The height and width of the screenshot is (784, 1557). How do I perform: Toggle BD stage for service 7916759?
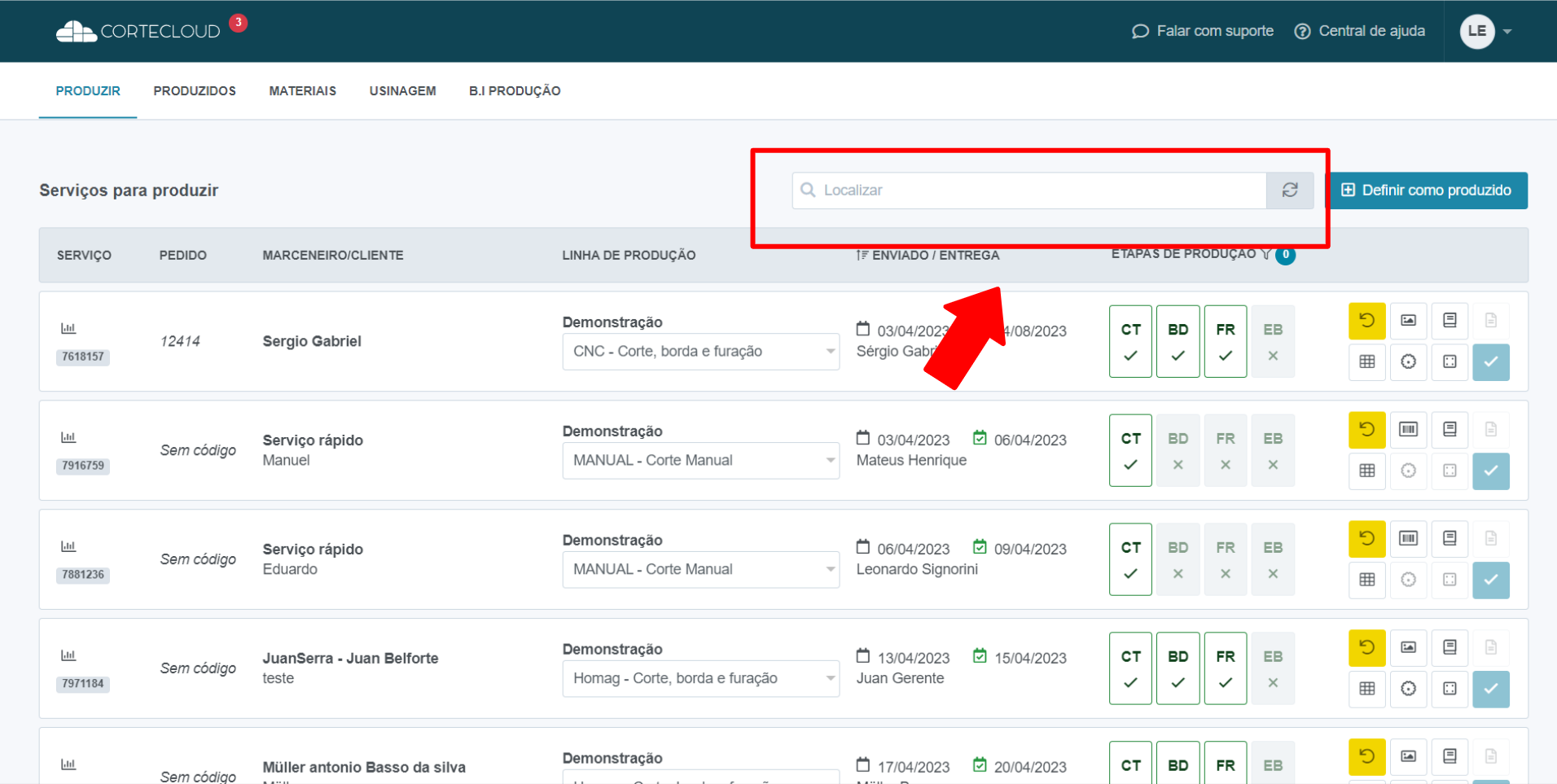[1178, 451]
